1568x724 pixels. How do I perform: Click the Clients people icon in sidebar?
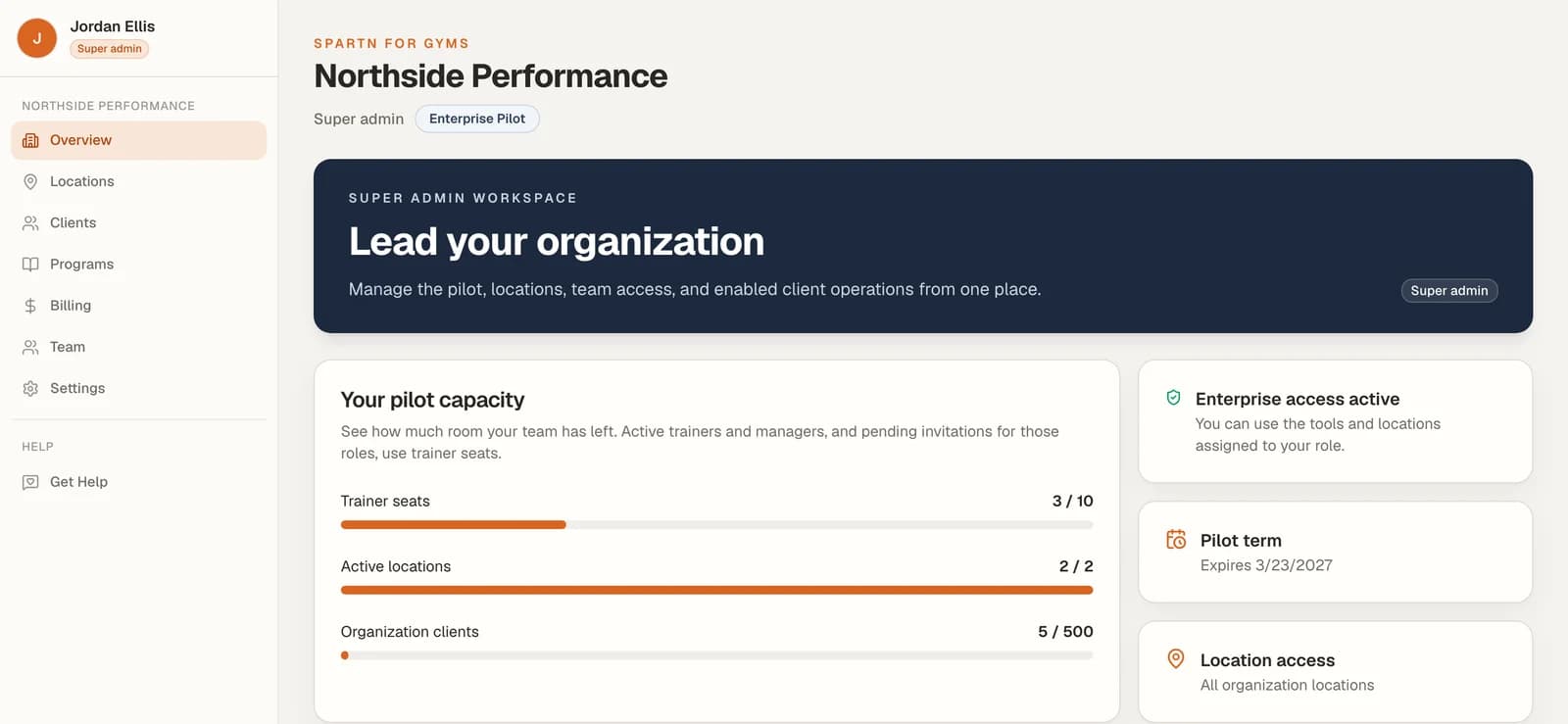coord(30,223)
